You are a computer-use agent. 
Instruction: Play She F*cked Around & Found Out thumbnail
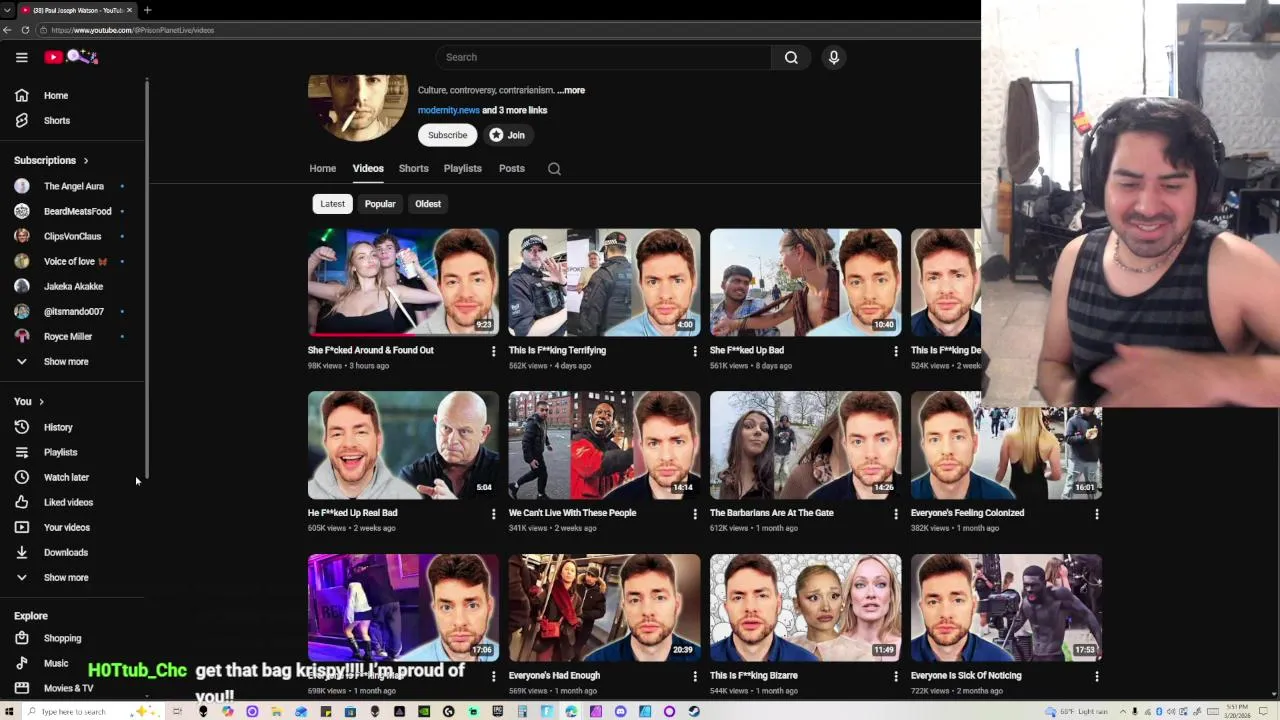tap(403, 282)
